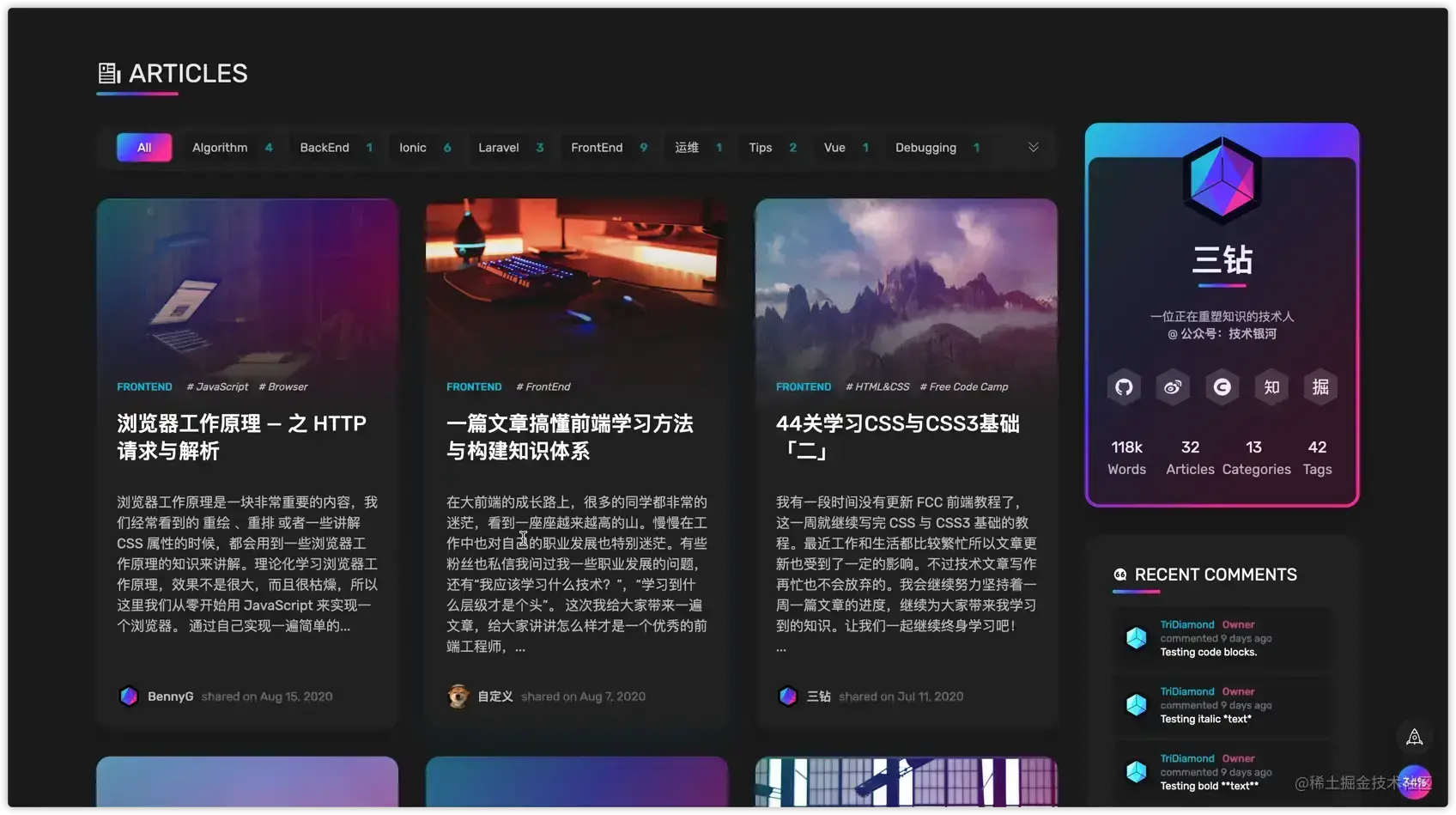The height and width of the screenshot is (815, 1456).
Task: Click 'shared on Aug 15, 2020' text
Action: 267,696
